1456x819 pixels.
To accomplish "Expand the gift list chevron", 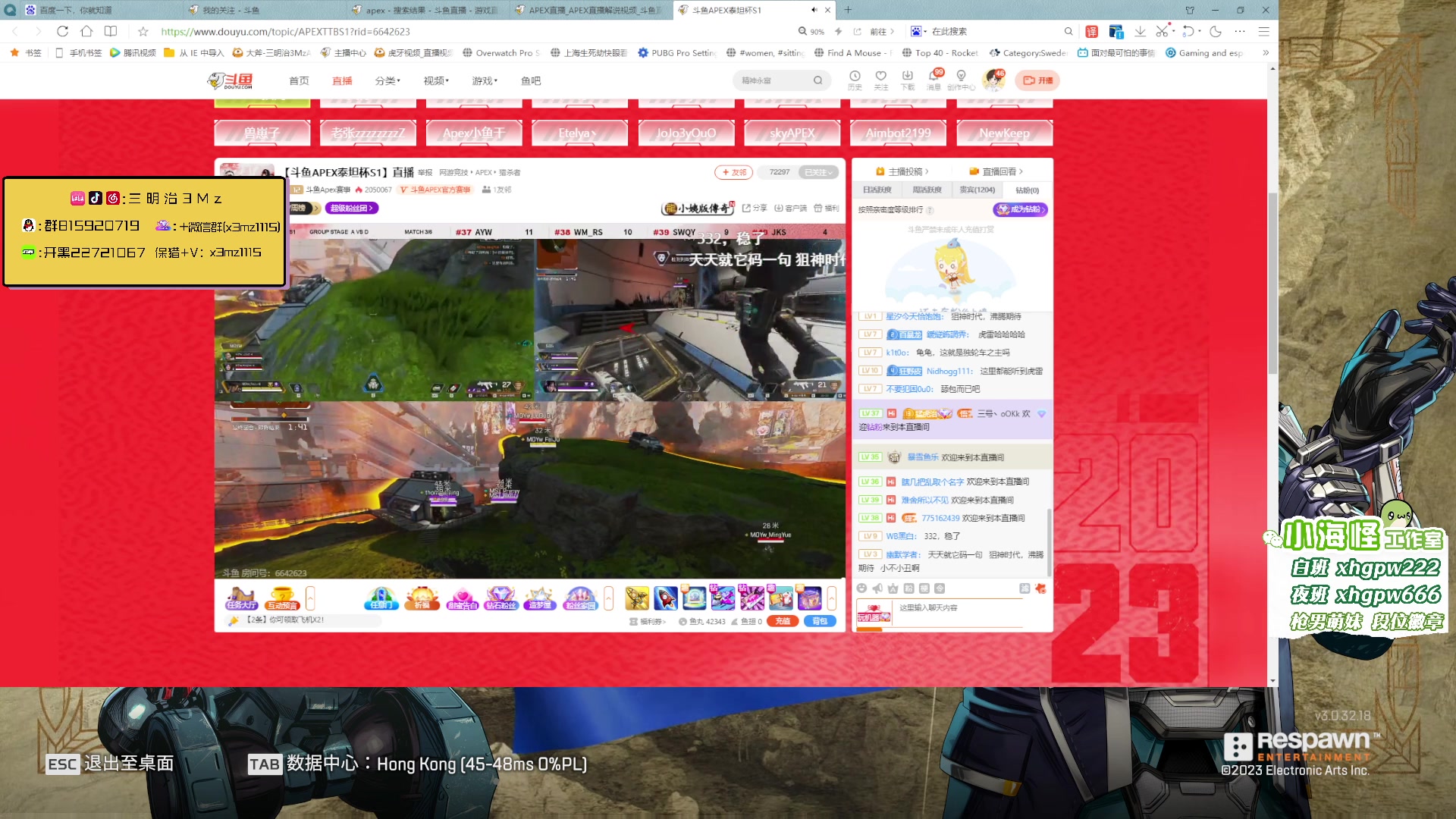I will click(831, 598).
